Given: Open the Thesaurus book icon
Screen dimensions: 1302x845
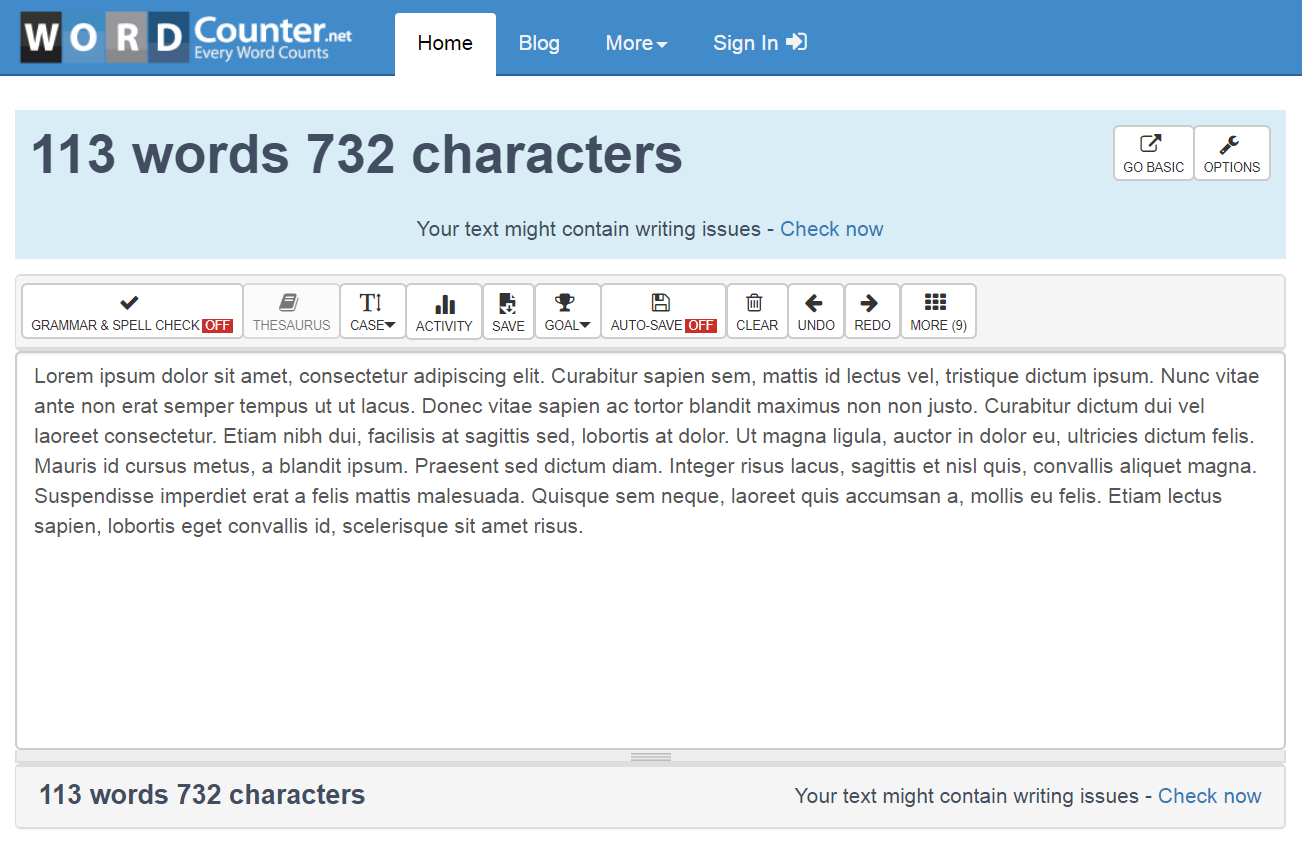Looking at the screenshot, I should tap(291, 302).
